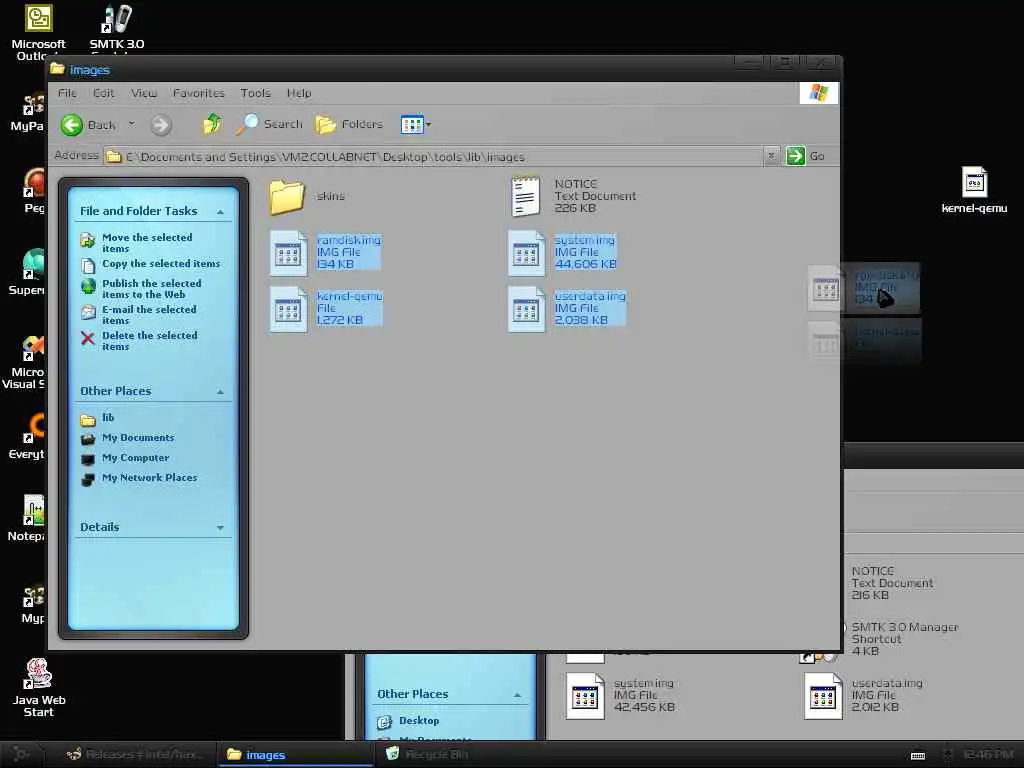Collapse the Other Places panel
1024x768 pixels.
[x=219, y=392]
